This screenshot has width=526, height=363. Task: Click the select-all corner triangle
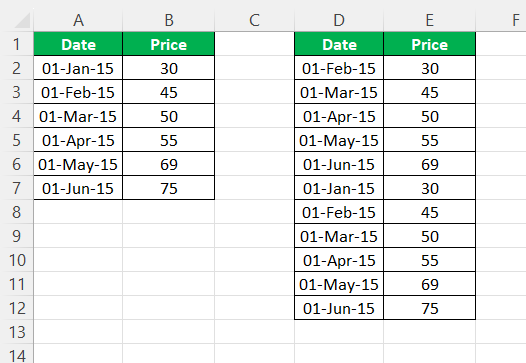(22, 21)
